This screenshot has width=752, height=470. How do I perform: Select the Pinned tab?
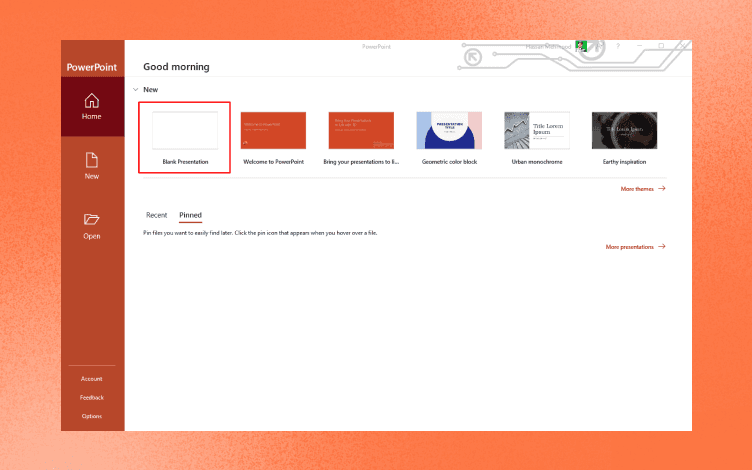[x=190, y=215]
